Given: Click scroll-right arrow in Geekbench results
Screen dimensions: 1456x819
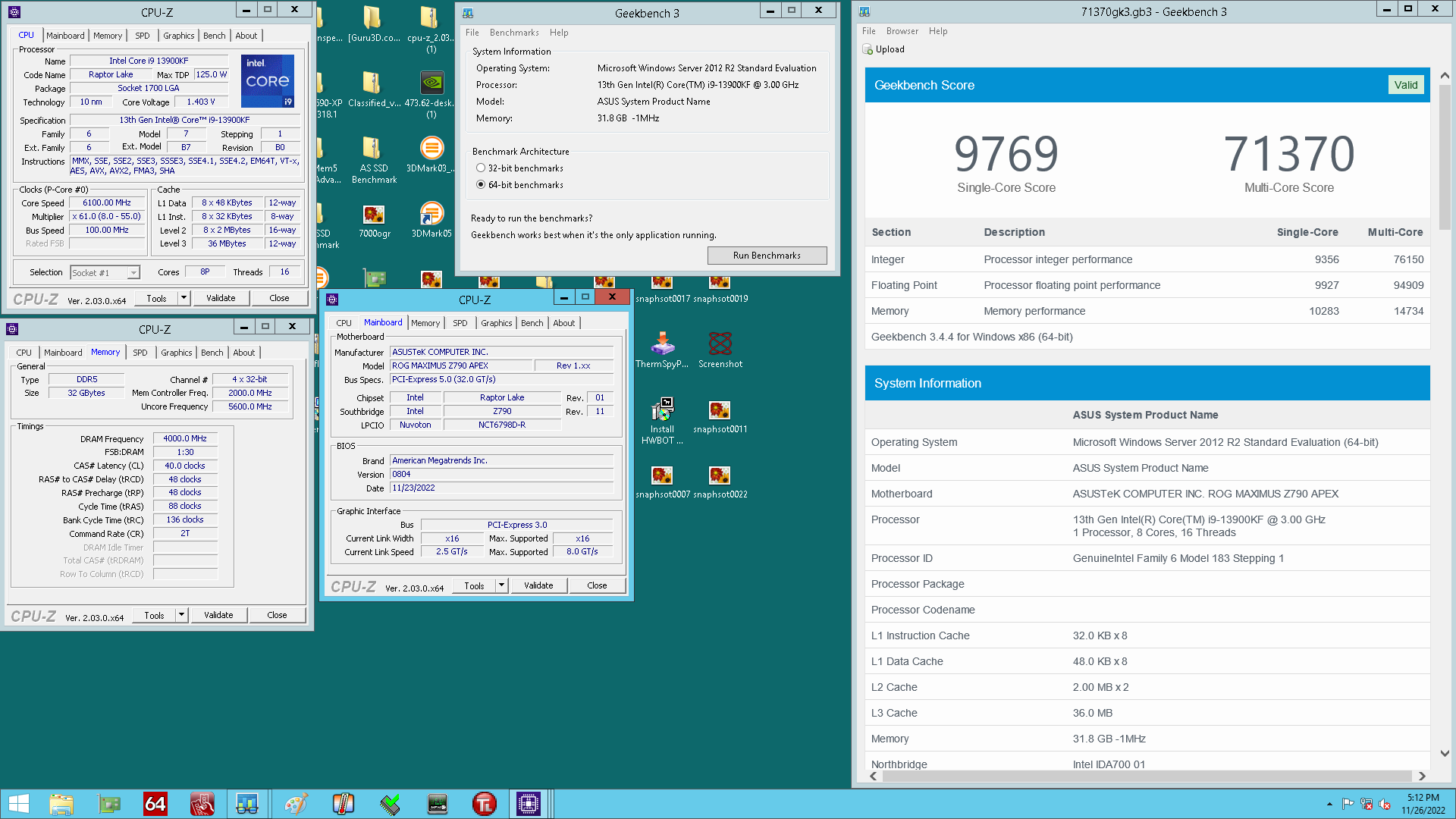Looking at the screenshot, I should coord(1422,776).
